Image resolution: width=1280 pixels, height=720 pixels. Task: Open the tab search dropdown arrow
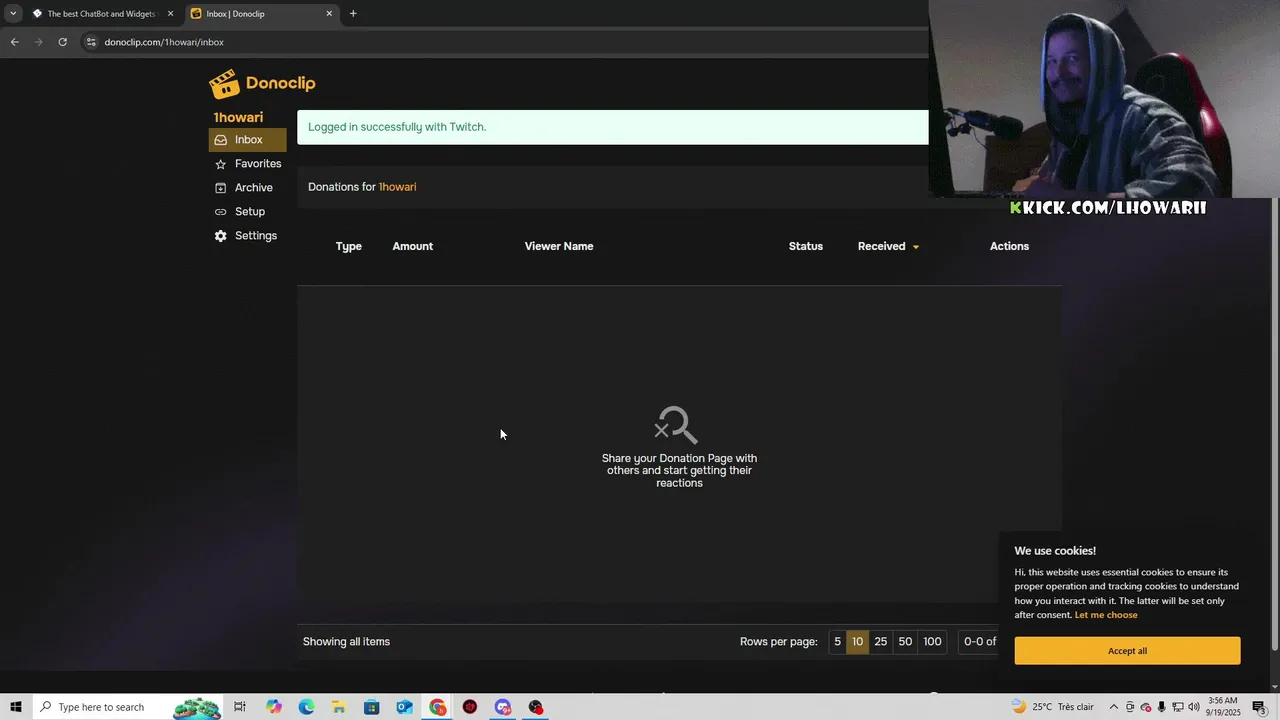[x=13, y=14]
